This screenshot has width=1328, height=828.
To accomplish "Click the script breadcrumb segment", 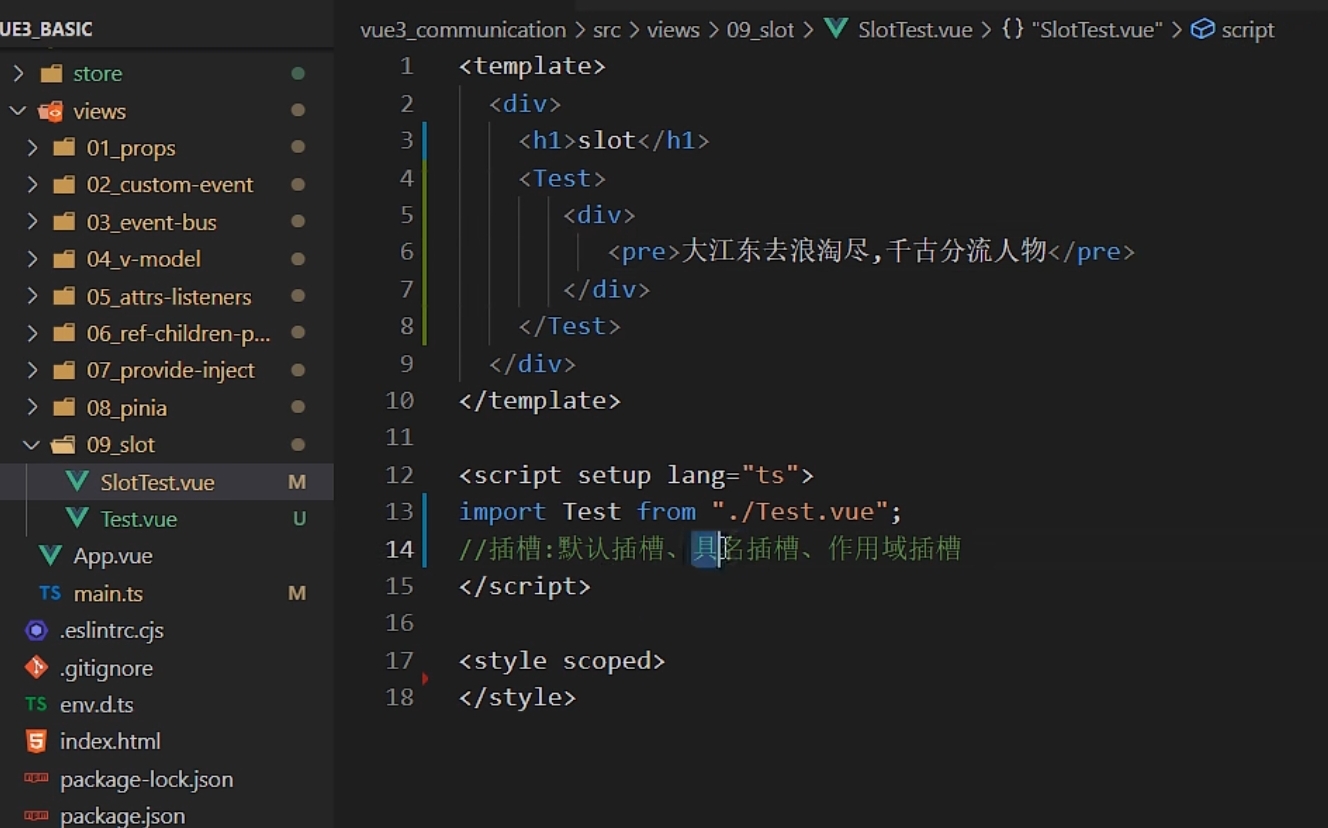I will [1248, 30].
